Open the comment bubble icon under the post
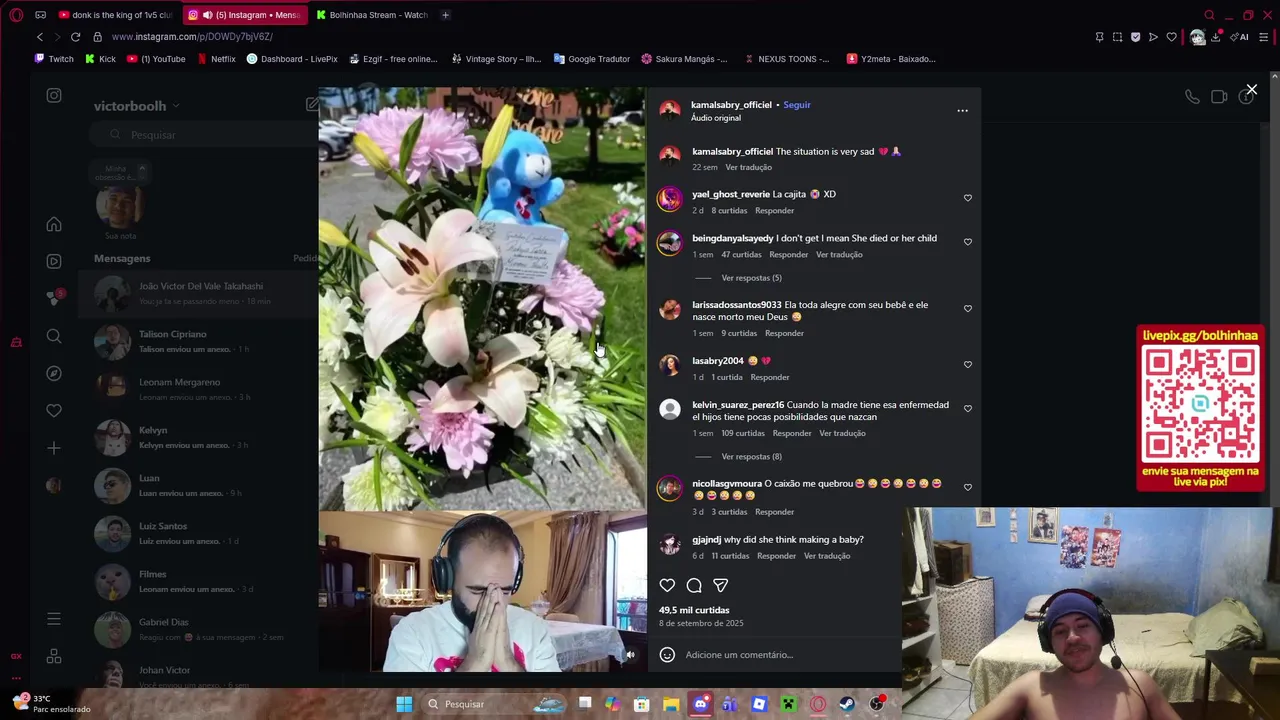Screen dimensions: 1280x720 694,585
